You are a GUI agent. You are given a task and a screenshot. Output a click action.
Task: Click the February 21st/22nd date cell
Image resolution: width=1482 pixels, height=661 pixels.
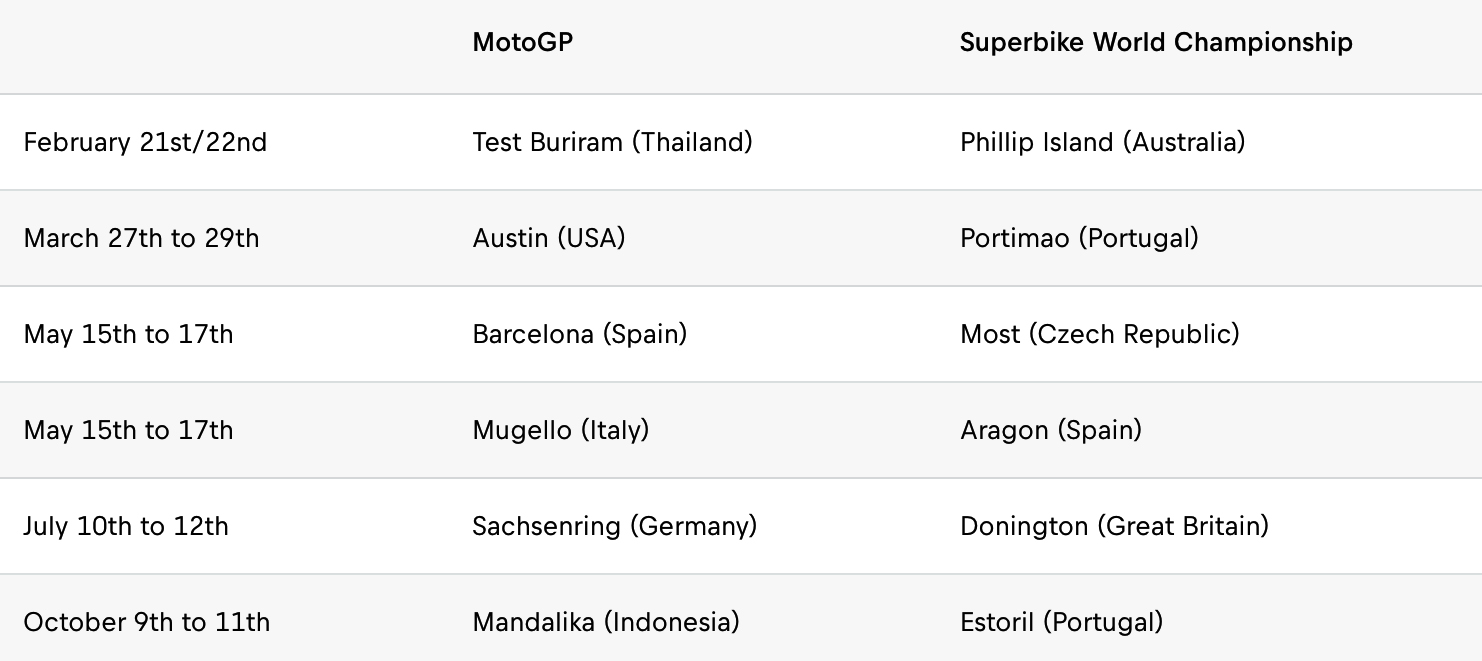coord(145,142)
